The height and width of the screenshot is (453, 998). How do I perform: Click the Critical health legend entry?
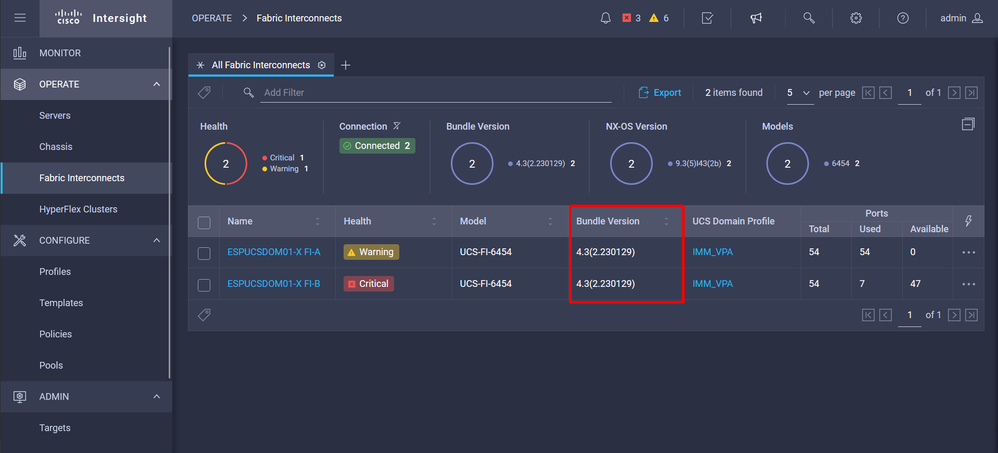[x=285, y=158]
